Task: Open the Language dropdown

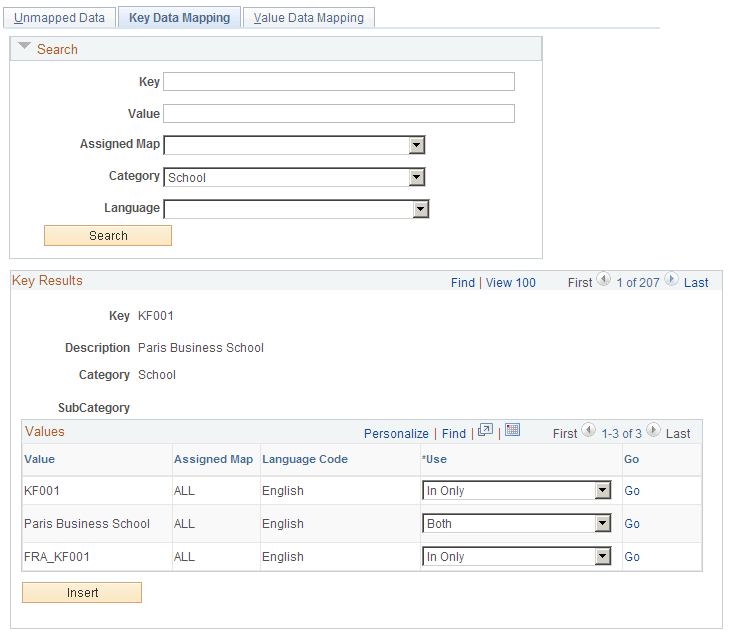Action: [x=420, y=209]
